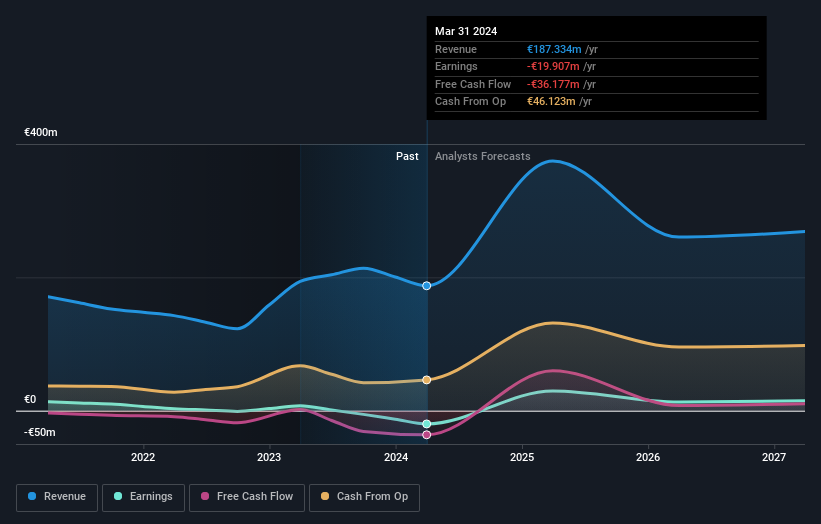This screenshot has width=821, height=524.
Task: Click the -€19.907m earnings value
Action: coord(553,66)
